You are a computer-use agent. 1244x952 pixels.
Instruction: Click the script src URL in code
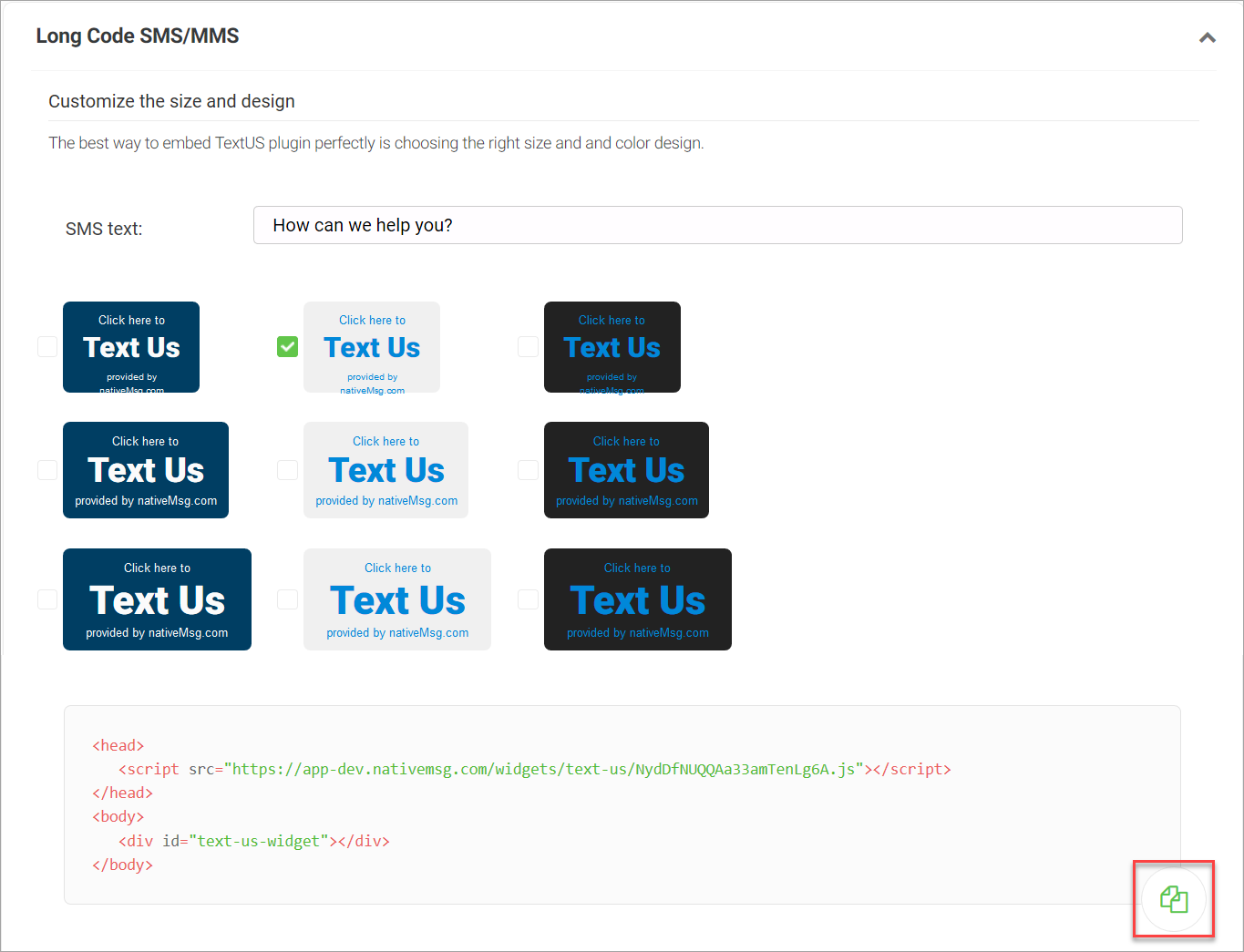tap(544, 769)
